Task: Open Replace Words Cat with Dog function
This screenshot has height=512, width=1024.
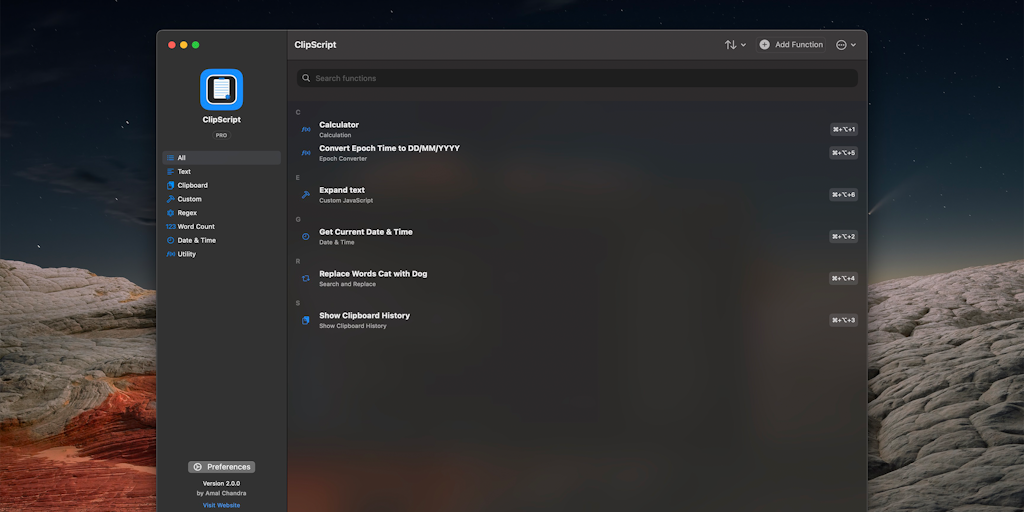Action: click(577, 278)
